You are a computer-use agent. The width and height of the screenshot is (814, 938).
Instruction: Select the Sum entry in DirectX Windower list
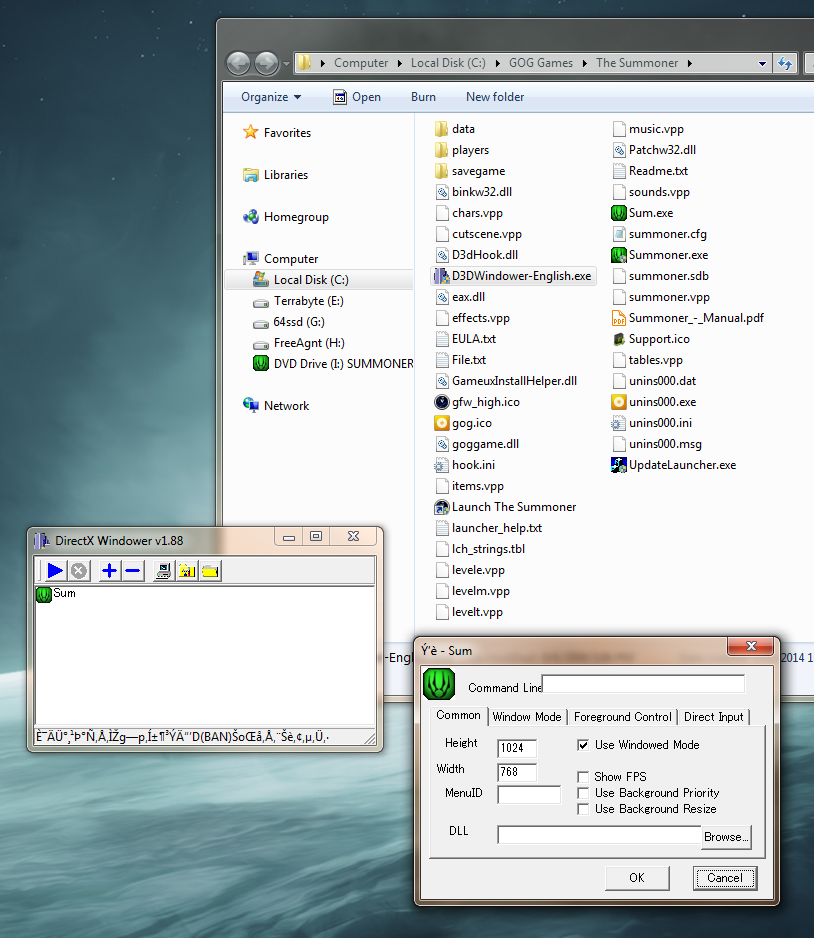(x=56, y=593)
